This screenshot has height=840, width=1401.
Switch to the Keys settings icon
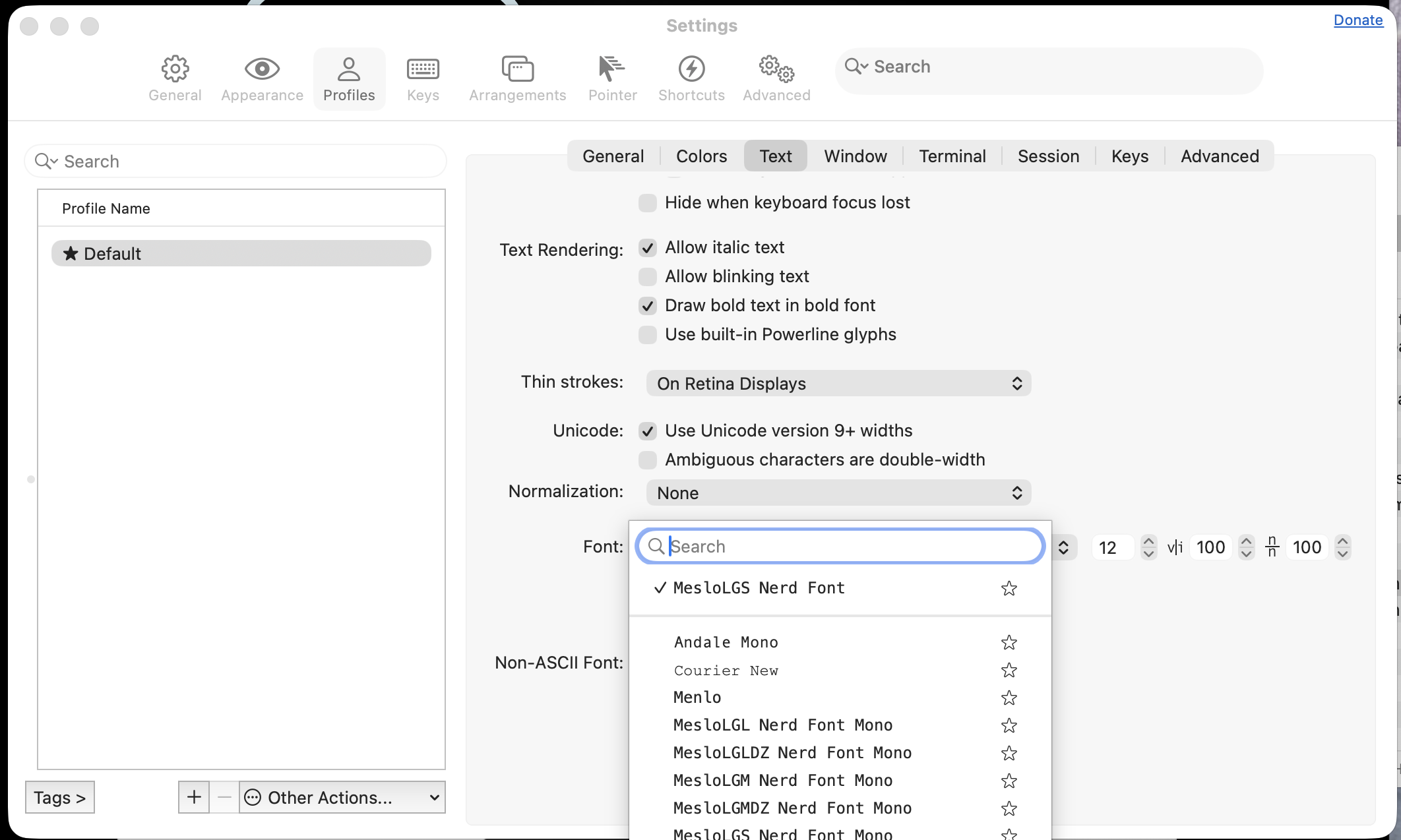point(423,78)
